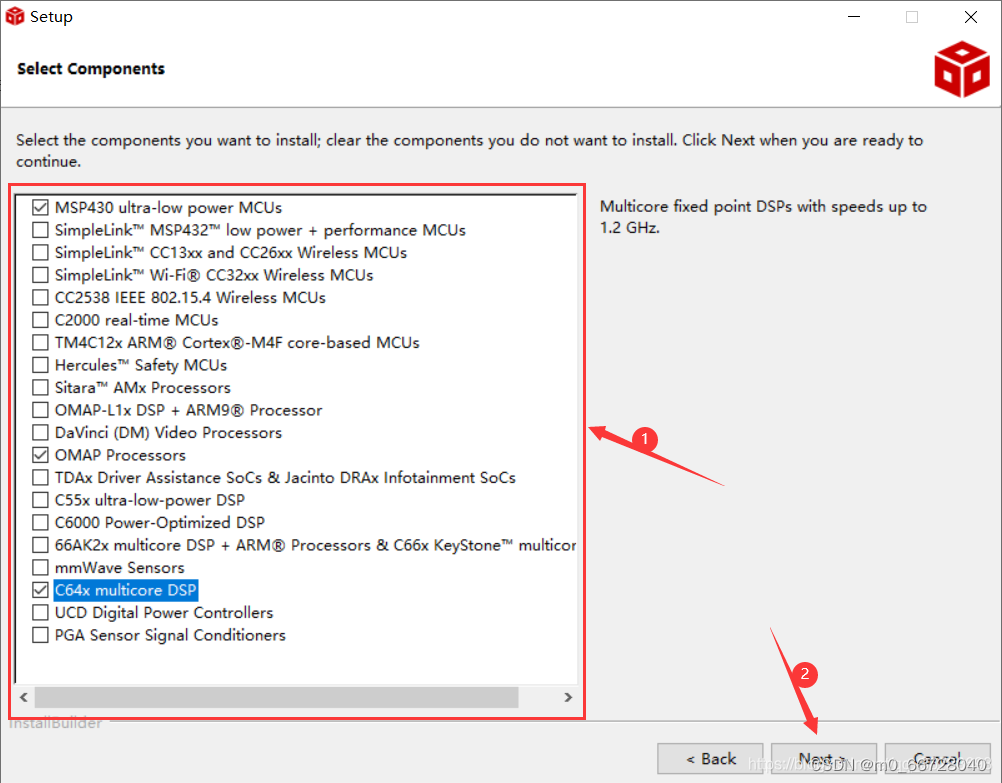The width and height of the screenshot is (1002, 783).
Task: Enable TM4C12x ARM Cortex-M4F core-based MCUs
Action: pyautogui.click(x=40, y=343)
